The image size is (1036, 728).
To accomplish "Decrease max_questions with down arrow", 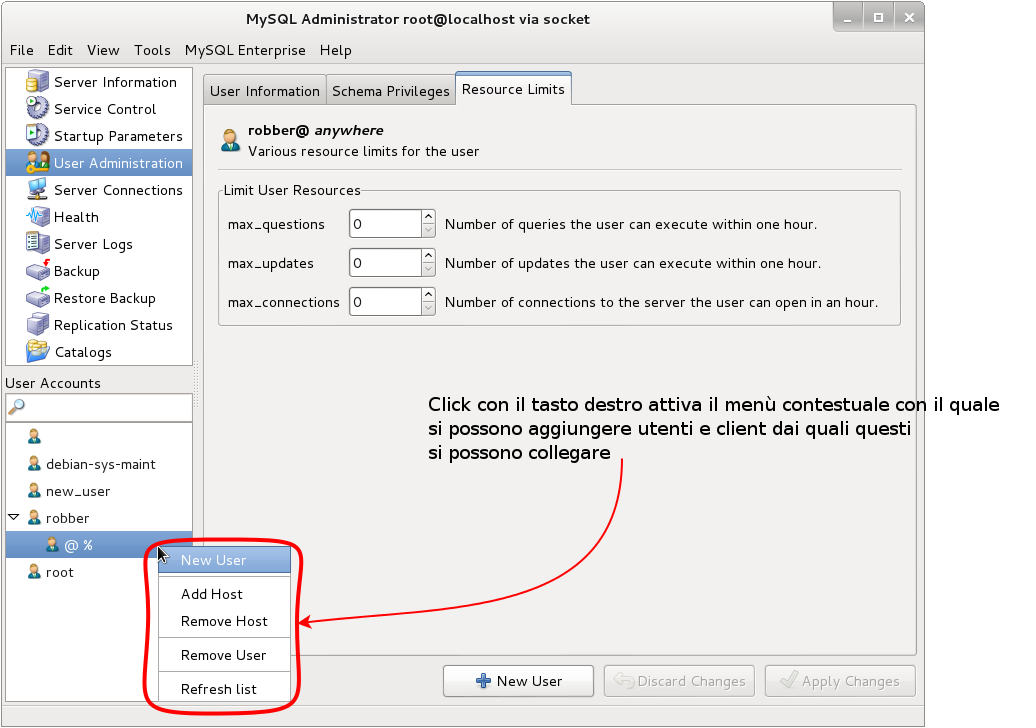I will click(428, 231).
